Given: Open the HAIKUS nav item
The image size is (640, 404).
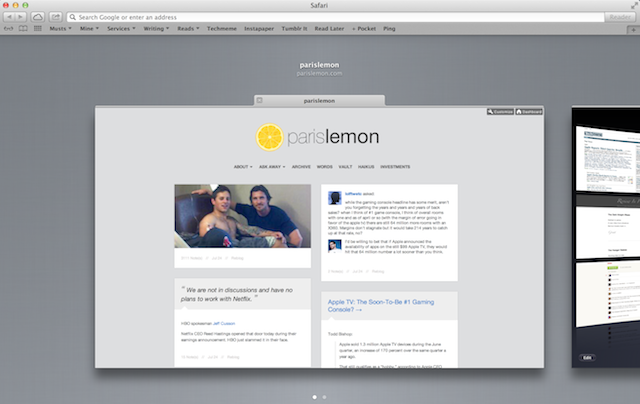Looking at the screenshot, I should click(366, 167).
